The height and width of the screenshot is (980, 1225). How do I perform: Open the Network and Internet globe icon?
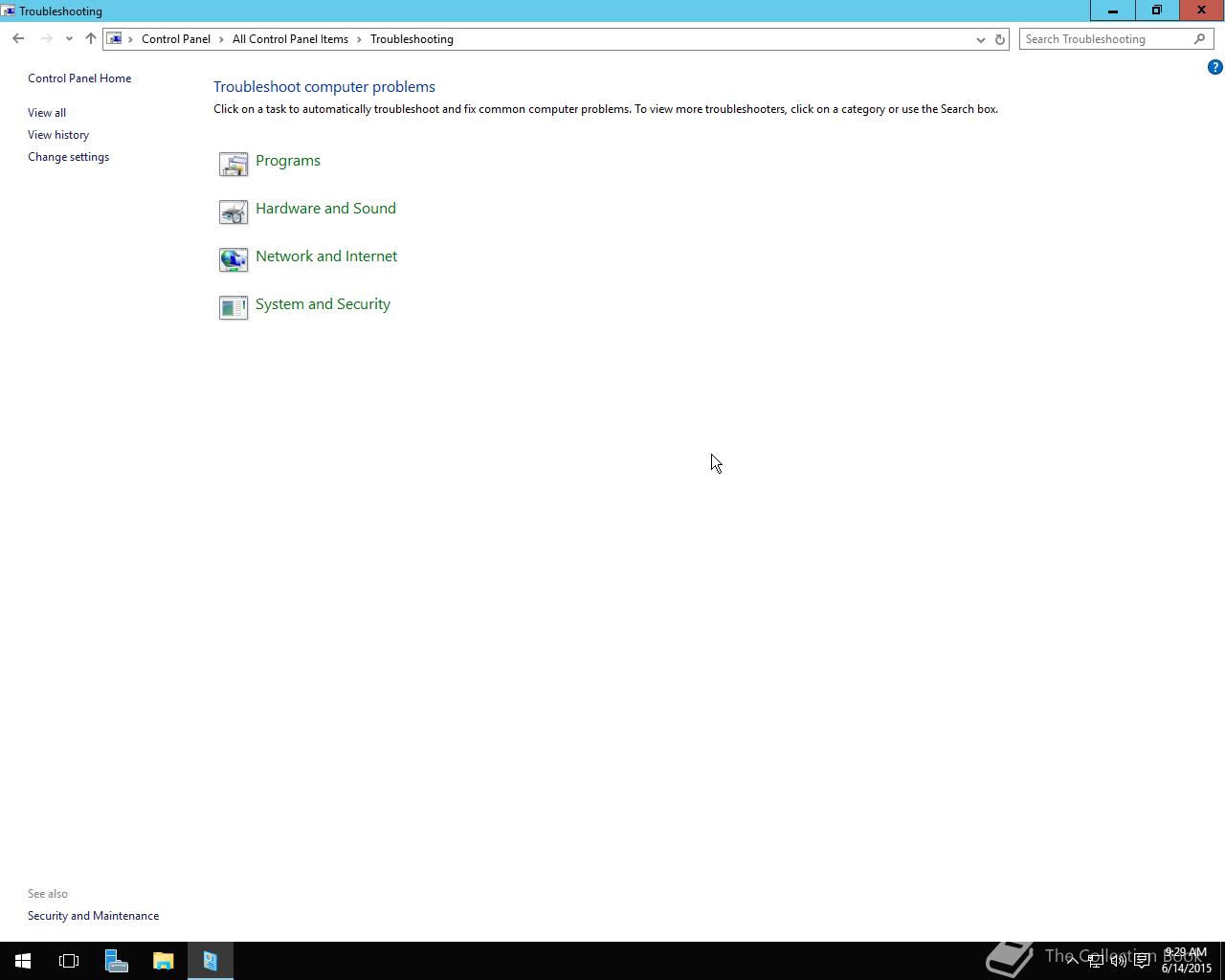click(x=234, y=259)
